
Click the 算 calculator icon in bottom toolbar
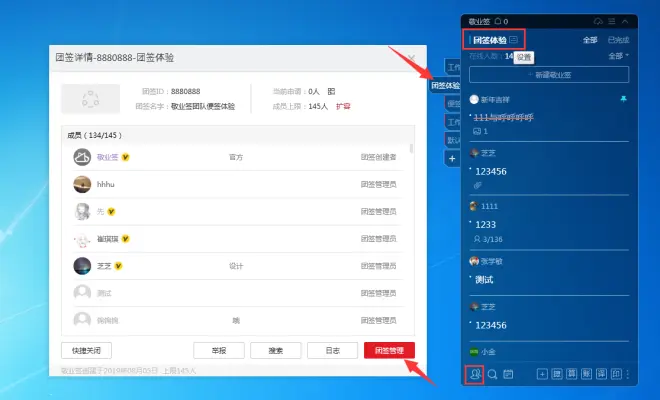(x=572, y=374)
